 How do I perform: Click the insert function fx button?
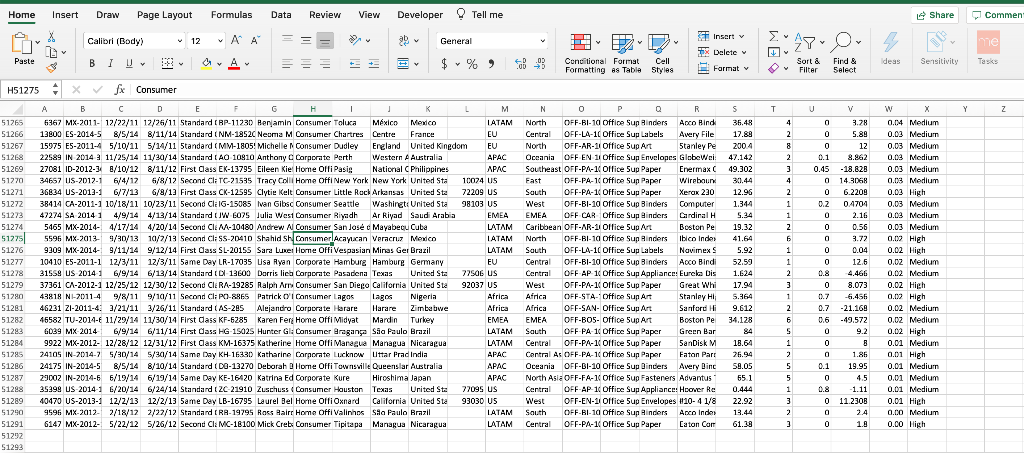[x=119, y=89]
